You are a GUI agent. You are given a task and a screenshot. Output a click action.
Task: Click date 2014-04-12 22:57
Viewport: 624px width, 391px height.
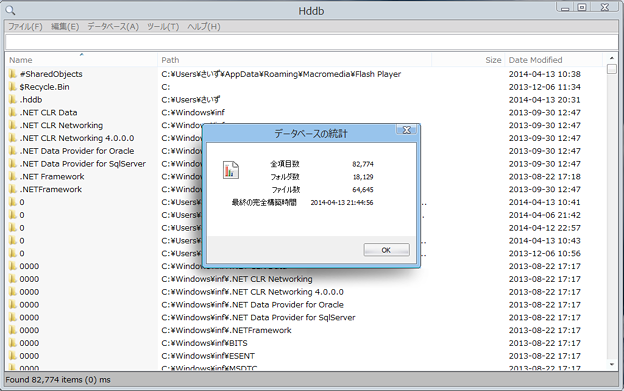[544, 228]
